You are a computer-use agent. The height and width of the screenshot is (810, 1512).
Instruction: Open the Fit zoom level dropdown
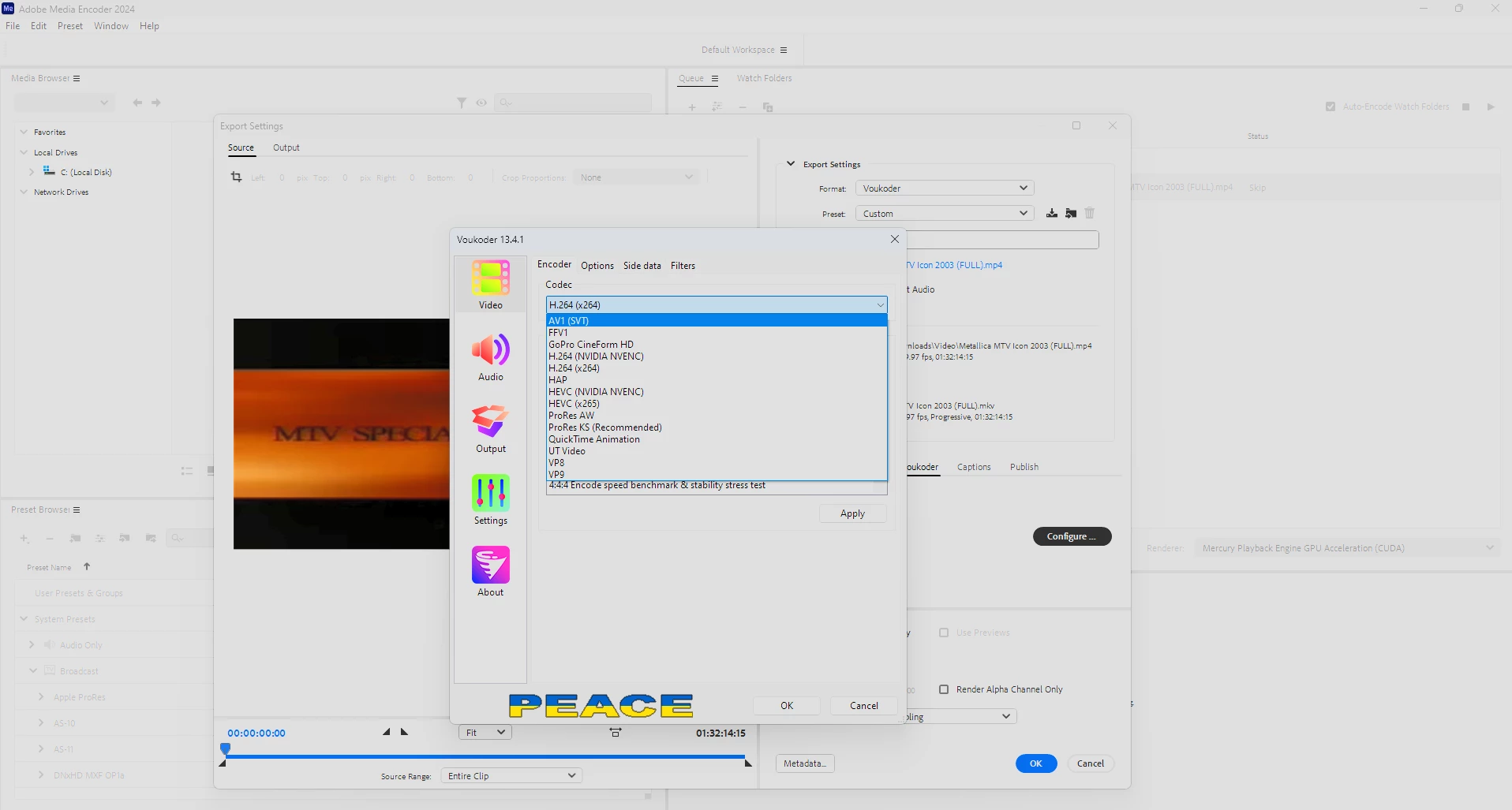[485, 733]
